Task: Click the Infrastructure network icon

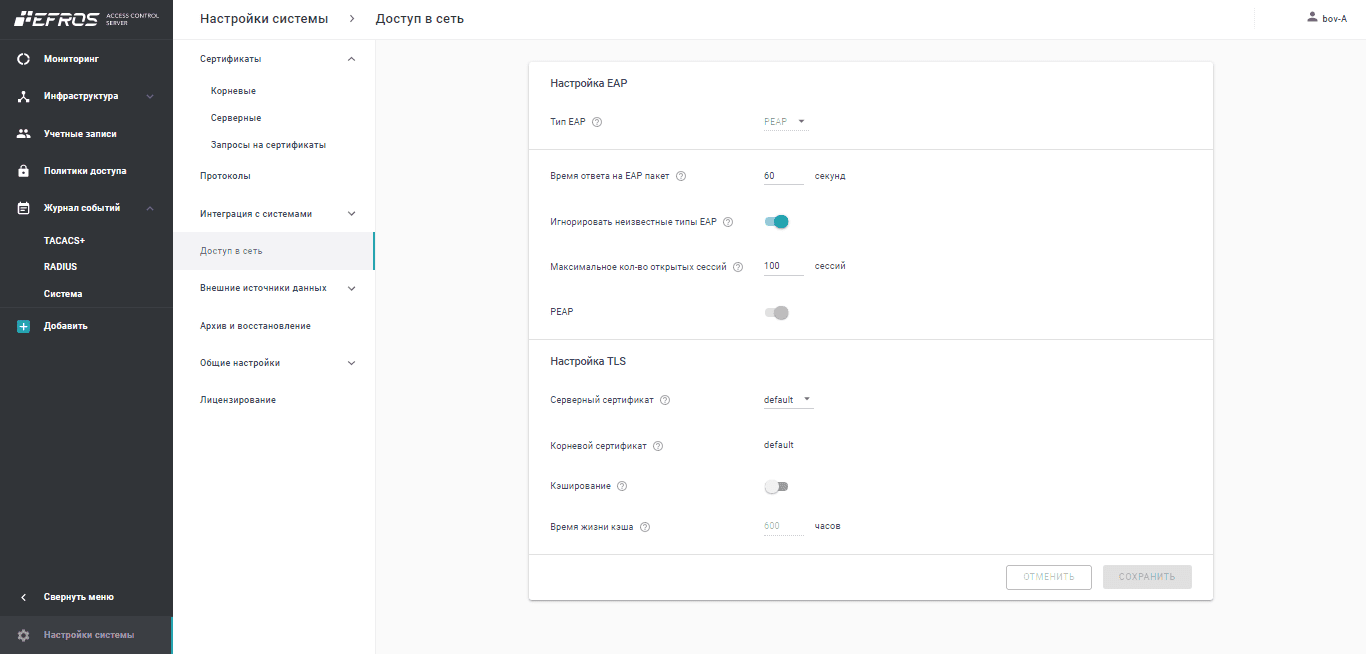Action: (x=24, y=97)
